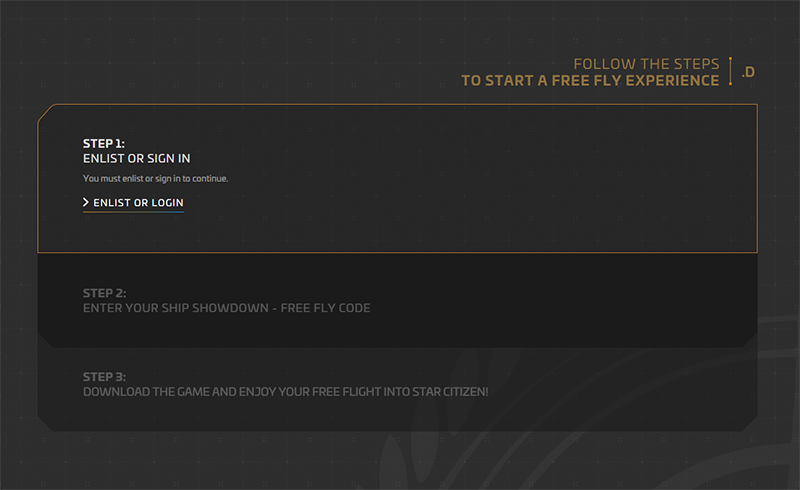Select the Step 1 heading label

(104, 143)
